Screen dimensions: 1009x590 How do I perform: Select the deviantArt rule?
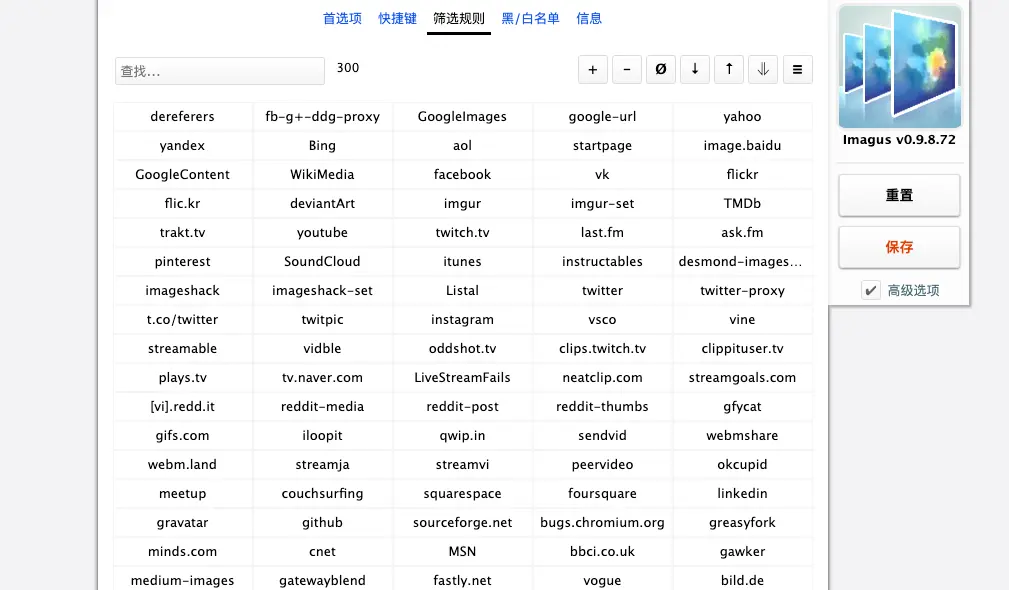click(322, 203)
